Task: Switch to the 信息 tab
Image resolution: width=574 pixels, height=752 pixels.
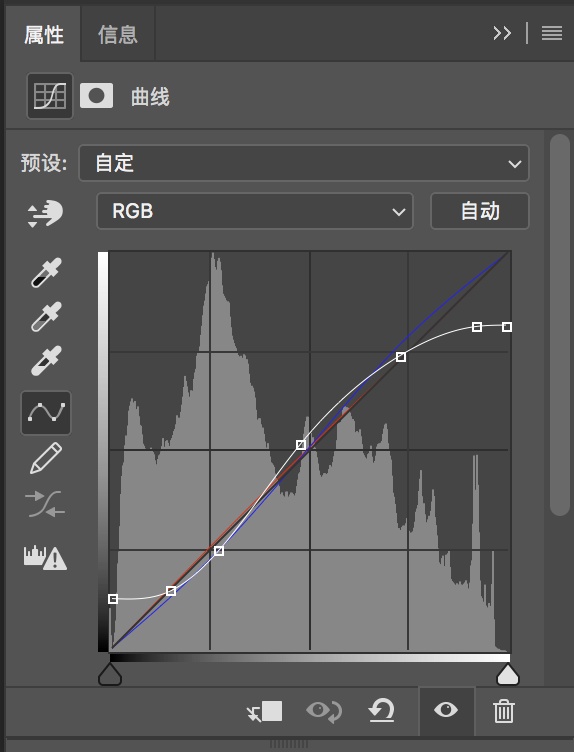Action: coord(117,35)
